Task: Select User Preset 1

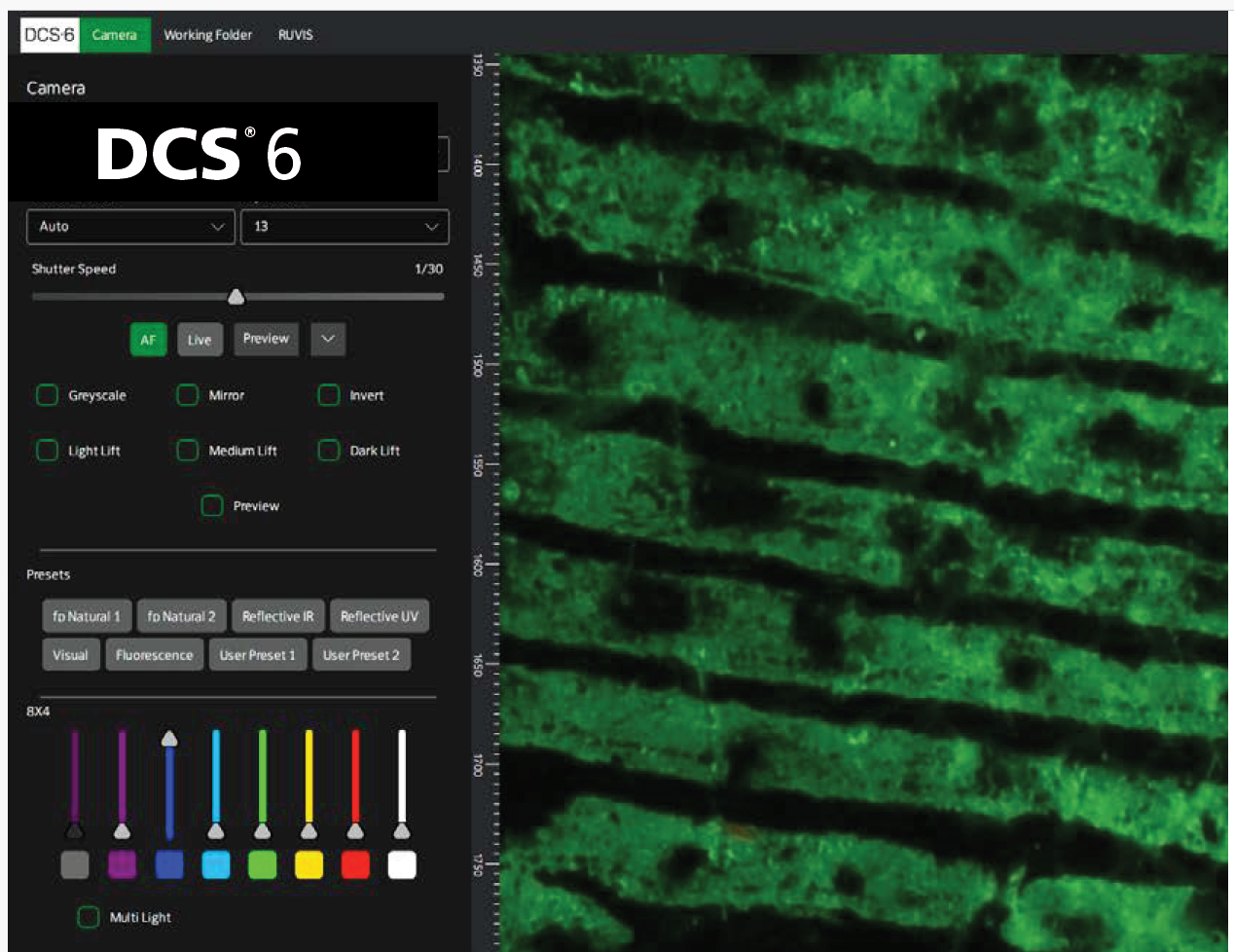Action: (x=257, y=655)
